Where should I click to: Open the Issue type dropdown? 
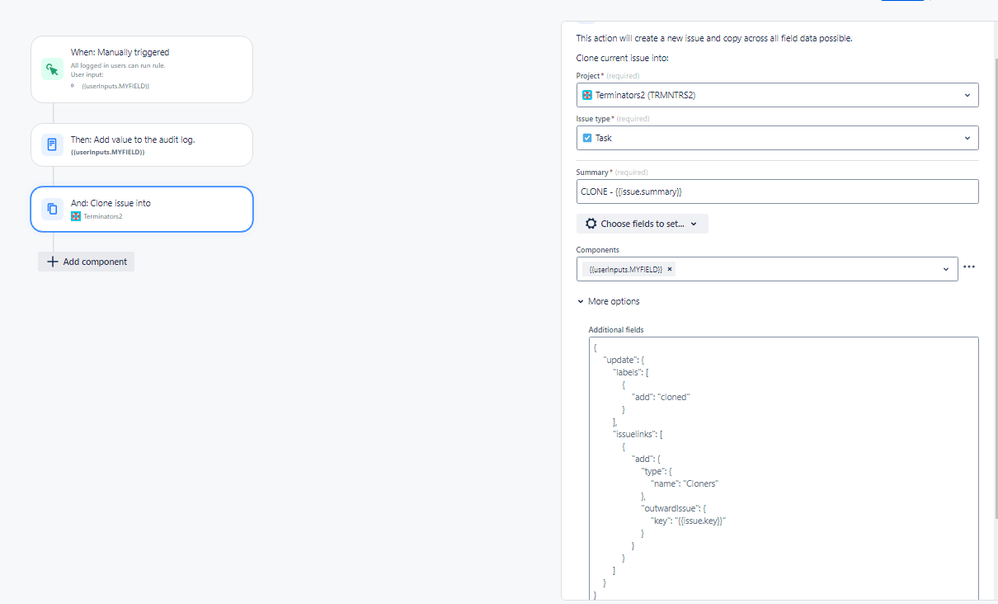coord(777,138)
